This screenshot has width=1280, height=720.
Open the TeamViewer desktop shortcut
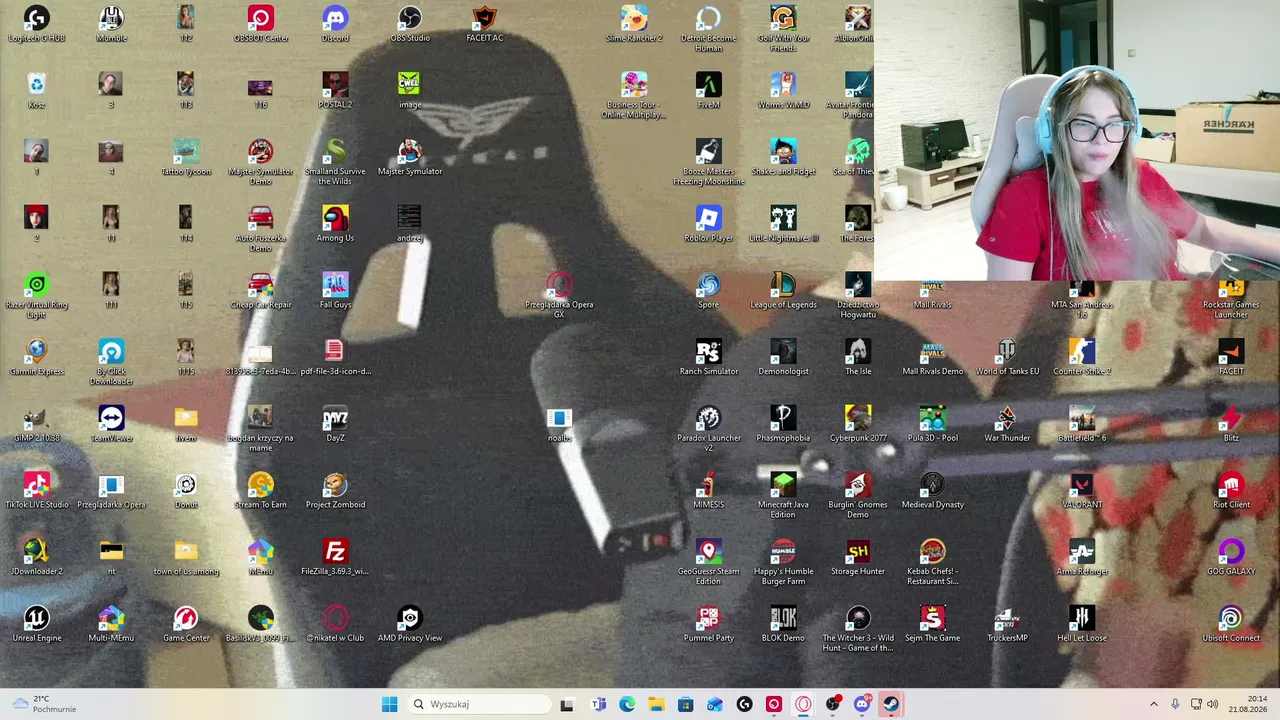(x=111, y=425)
